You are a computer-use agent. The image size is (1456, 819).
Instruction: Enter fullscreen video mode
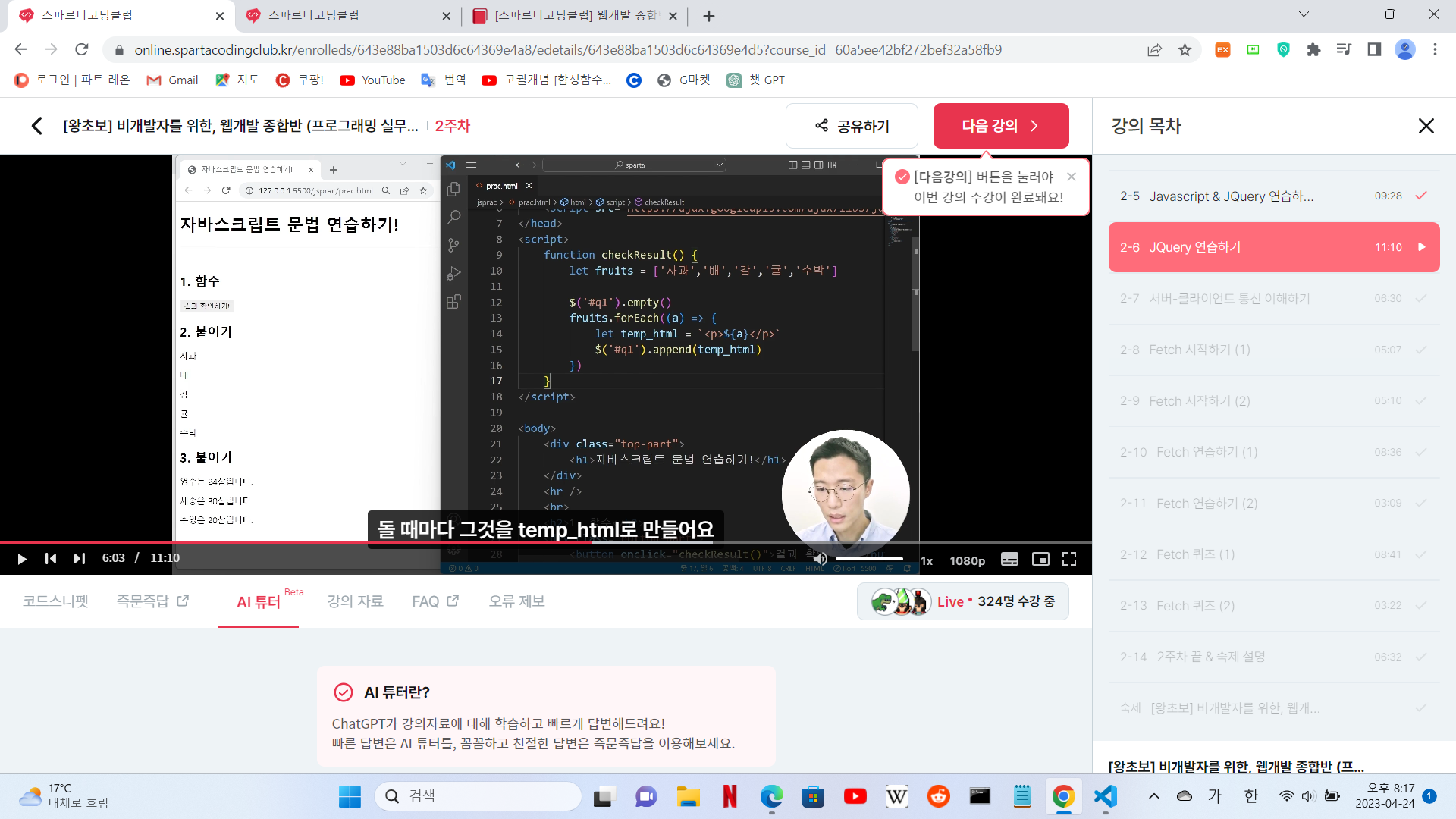tap(1069, 559)
